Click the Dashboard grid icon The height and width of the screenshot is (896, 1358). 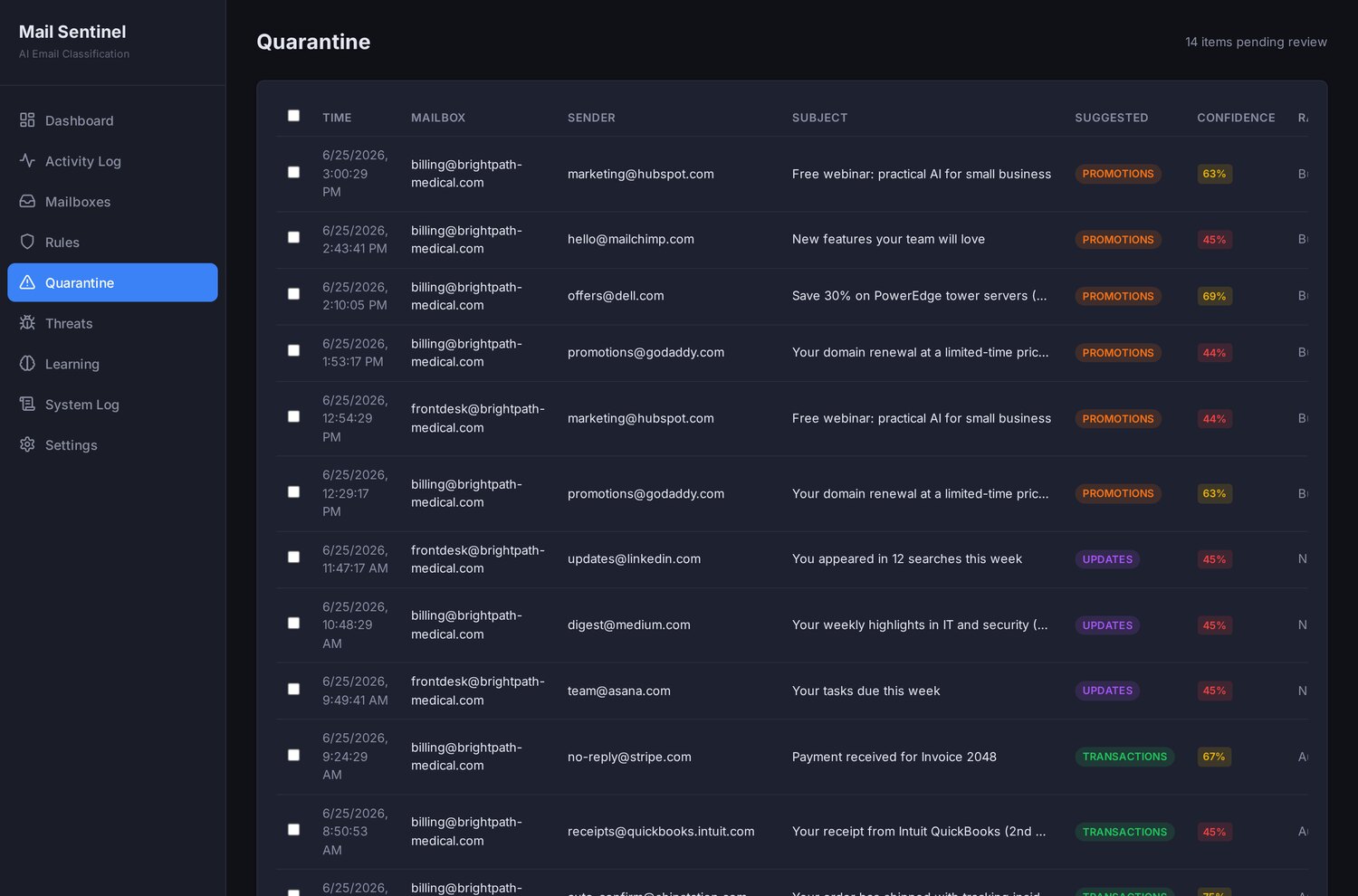27,120
